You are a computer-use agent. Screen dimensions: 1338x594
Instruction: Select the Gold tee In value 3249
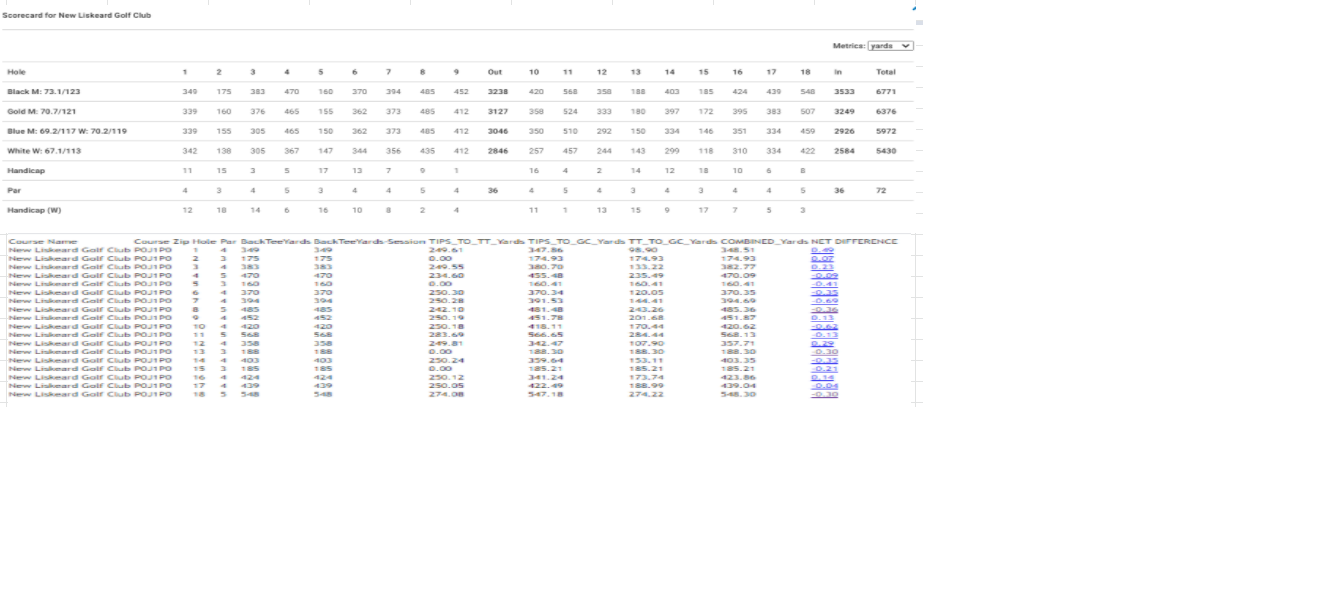(x=845, y=111)
